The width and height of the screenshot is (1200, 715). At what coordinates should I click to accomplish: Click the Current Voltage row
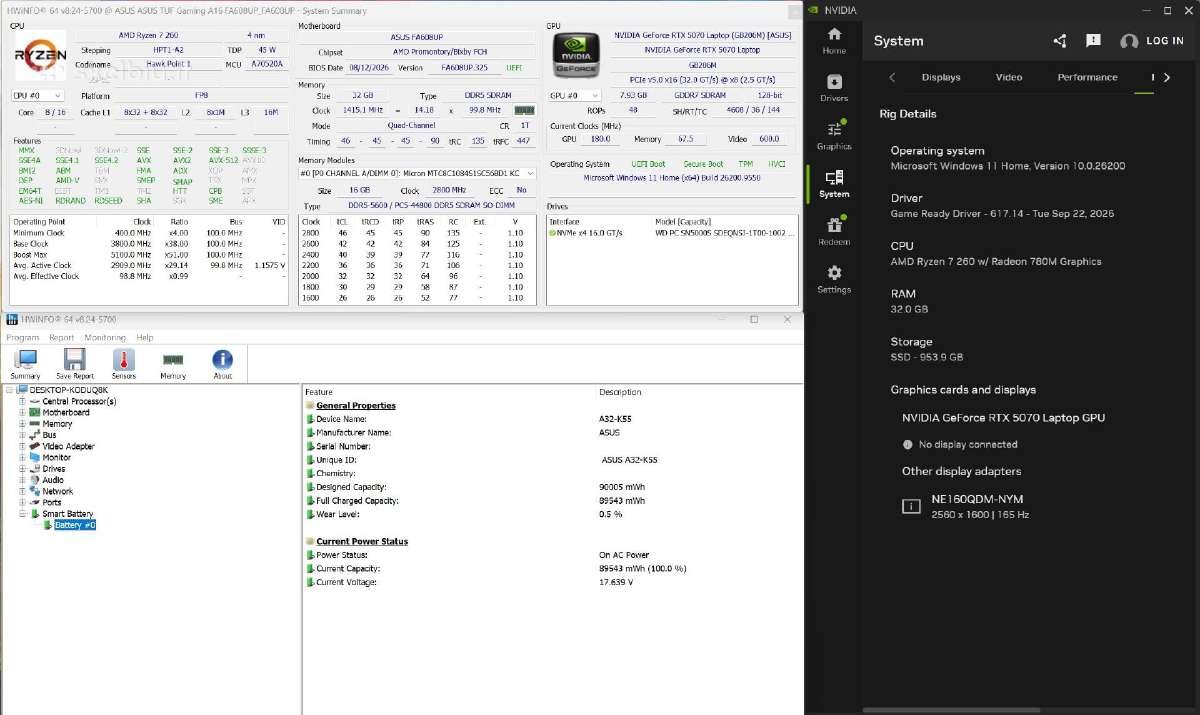click(x=553, y=582)
